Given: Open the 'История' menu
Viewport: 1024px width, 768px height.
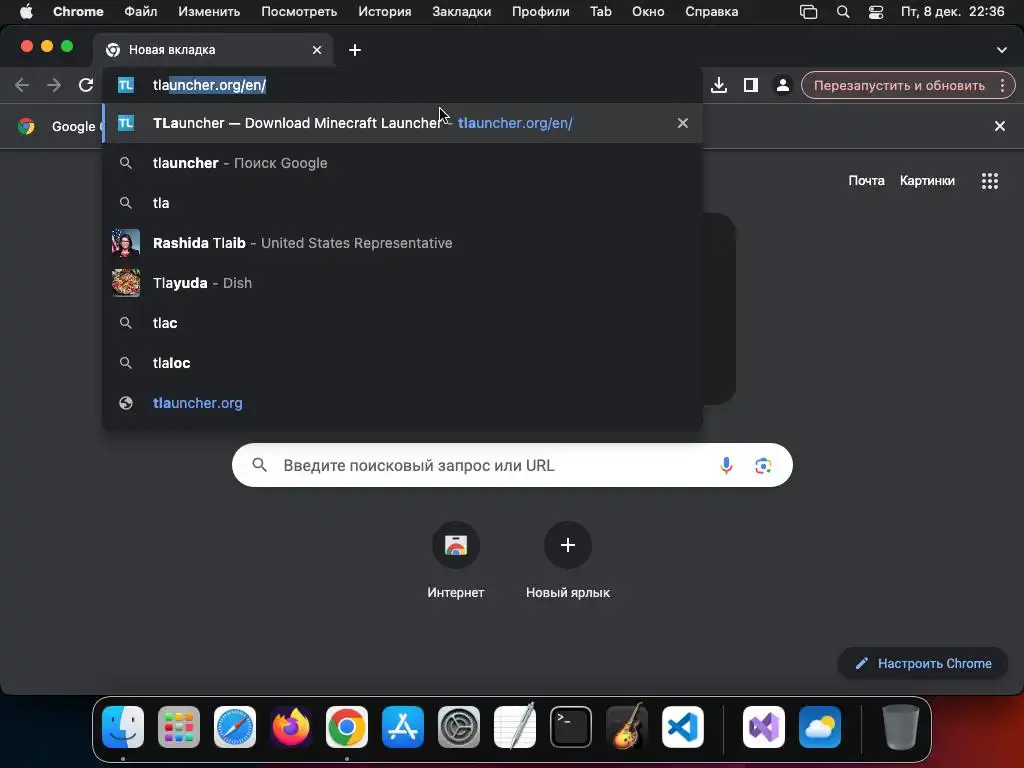Looking at the screenshot, I should point(385,11).
